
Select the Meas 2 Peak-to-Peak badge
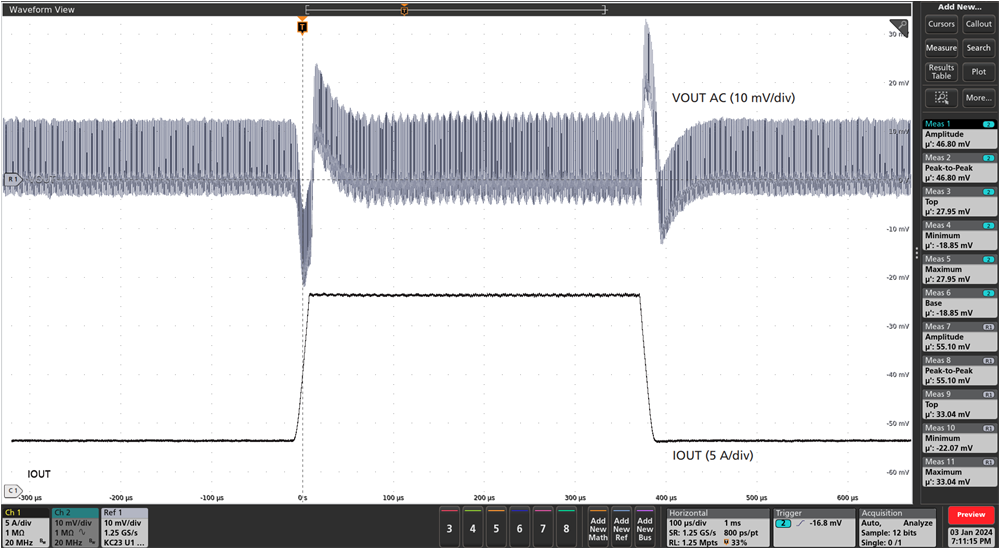pos(959,168)
